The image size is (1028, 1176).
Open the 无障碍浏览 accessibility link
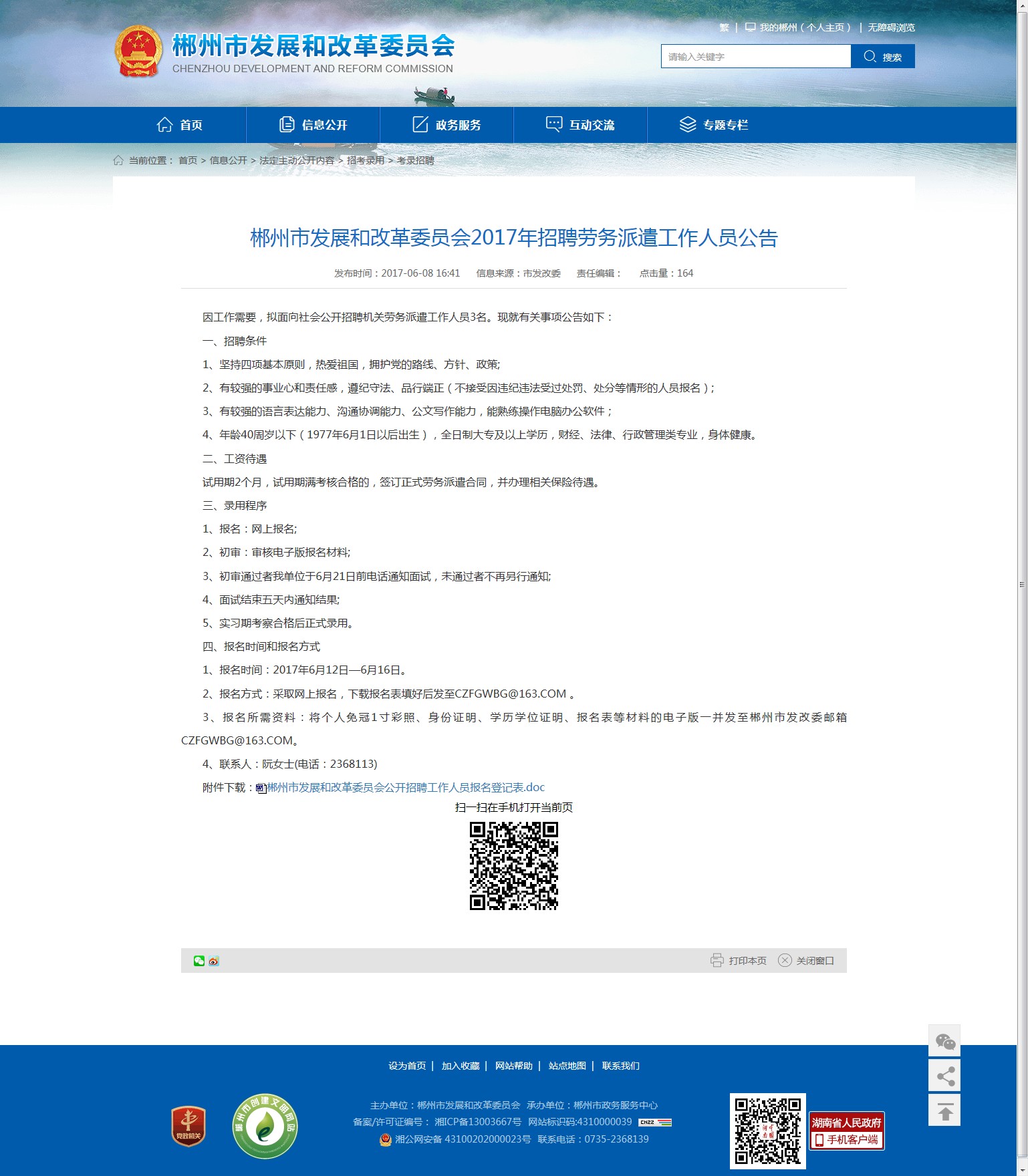[x=891, y=27]
